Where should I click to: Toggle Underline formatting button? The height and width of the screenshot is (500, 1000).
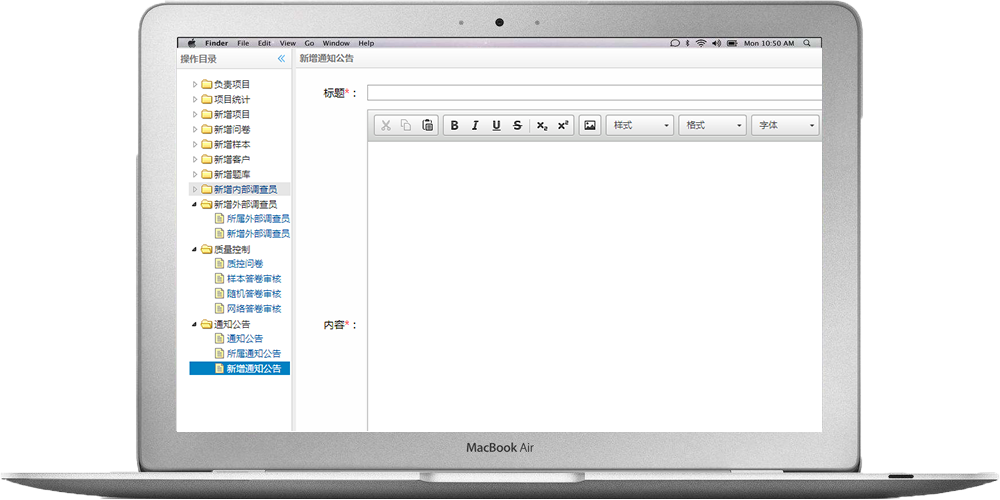click(496, 126)
